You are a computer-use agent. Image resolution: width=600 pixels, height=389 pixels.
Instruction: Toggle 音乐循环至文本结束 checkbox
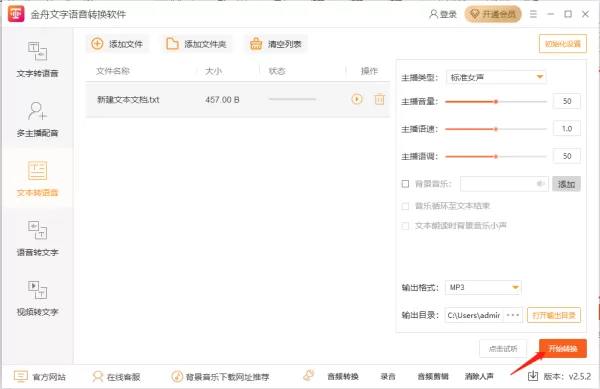click(x=405, y=206)
